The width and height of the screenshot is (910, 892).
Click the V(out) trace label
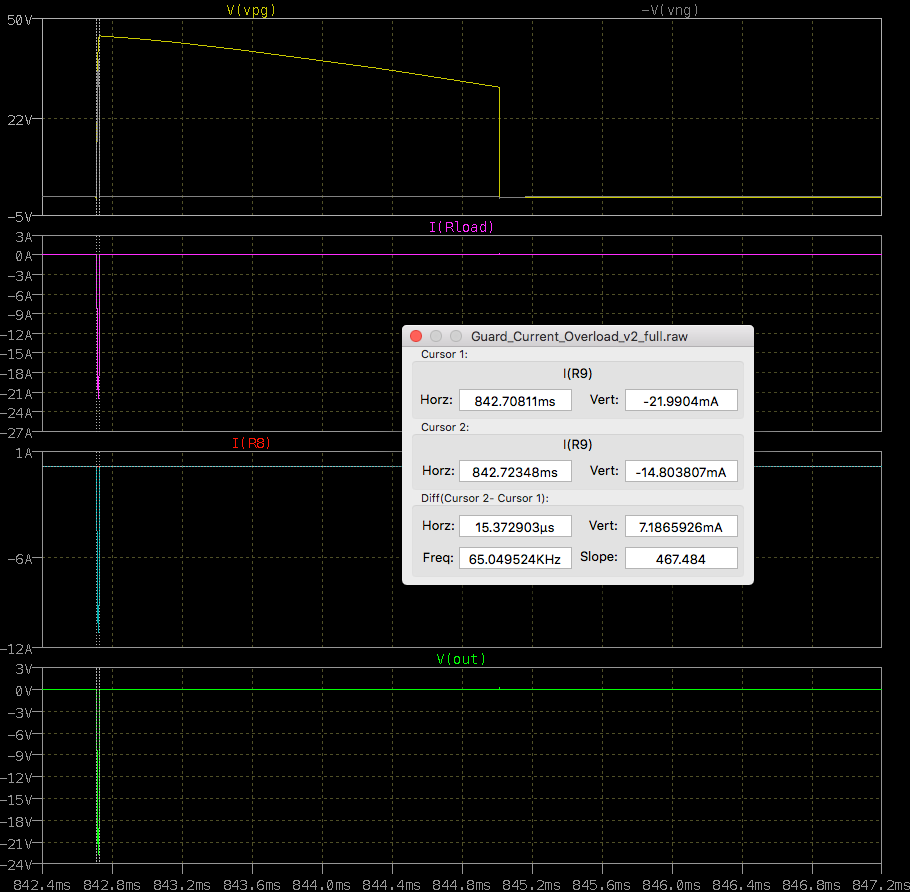coord(461,659)
